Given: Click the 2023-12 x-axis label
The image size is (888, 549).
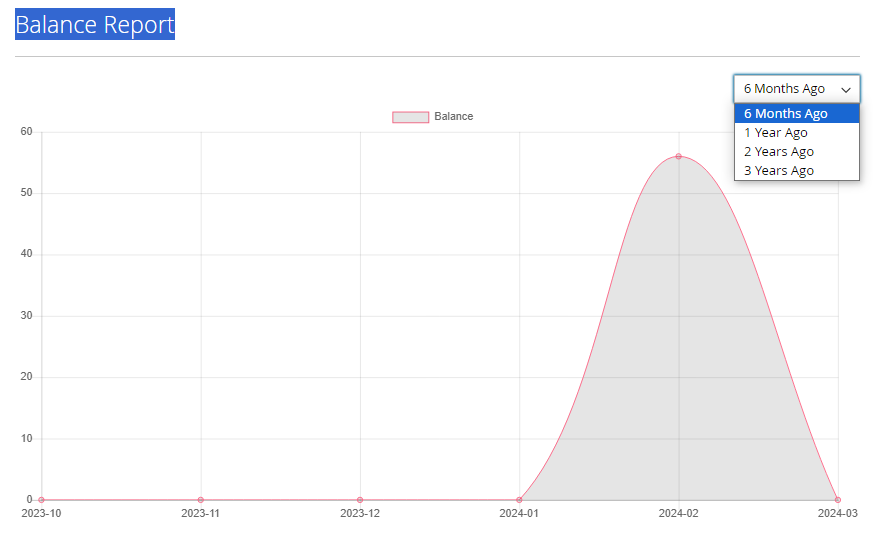Looking at the screenshot, I should click(360, 514).
